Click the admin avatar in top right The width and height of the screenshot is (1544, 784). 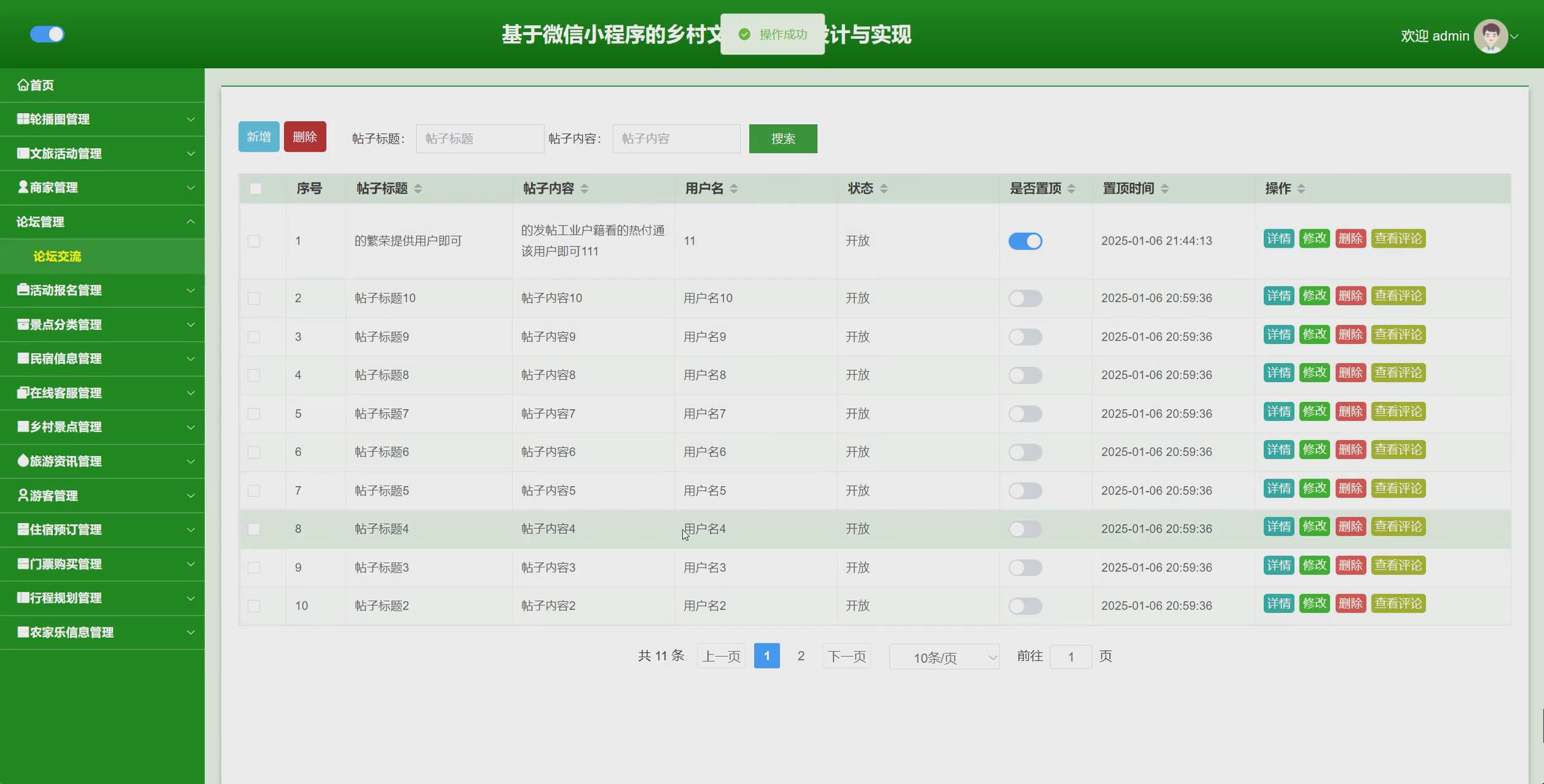coord(1491,36)
